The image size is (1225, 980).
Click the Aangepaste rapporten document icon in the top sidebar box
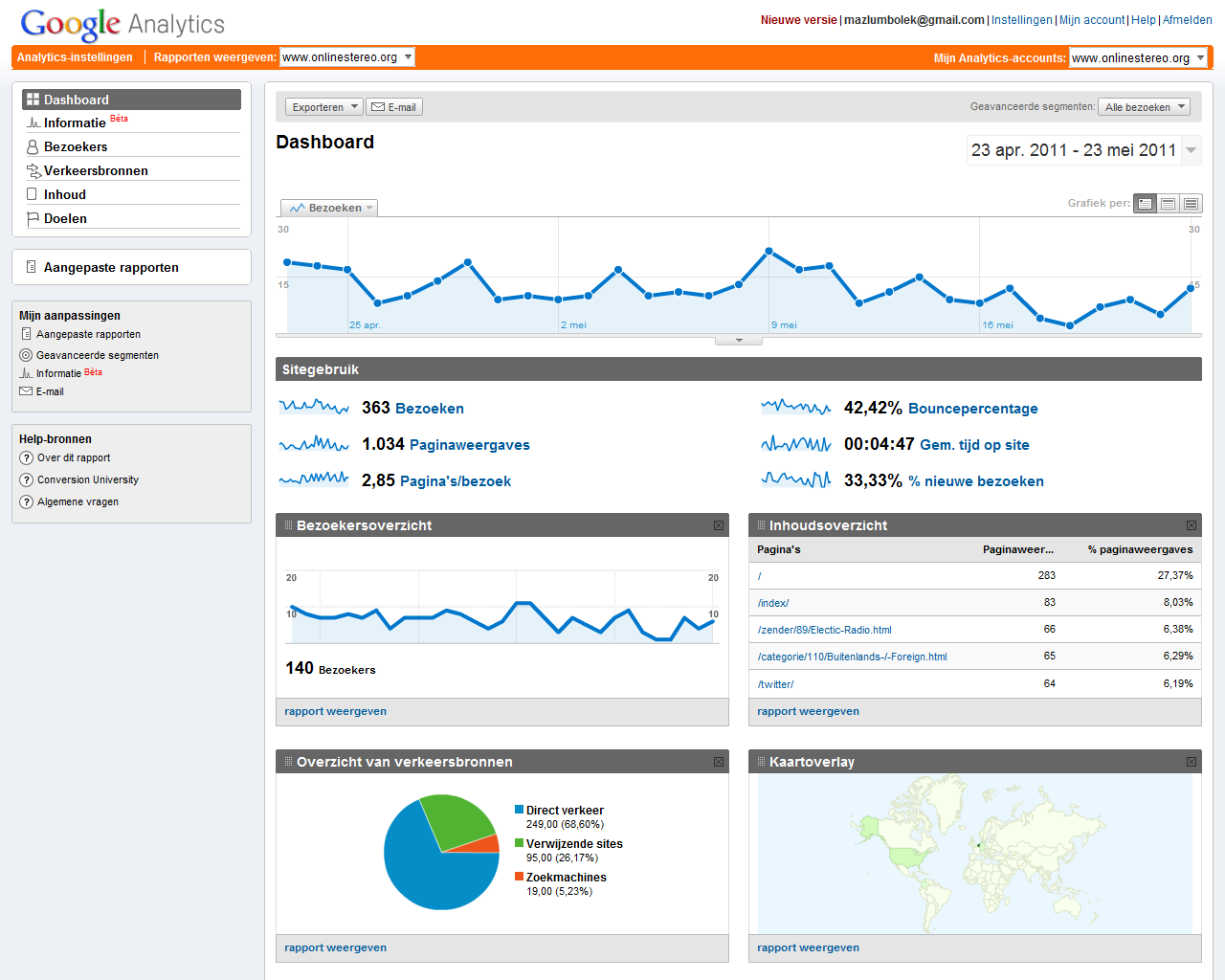[32, 267]
